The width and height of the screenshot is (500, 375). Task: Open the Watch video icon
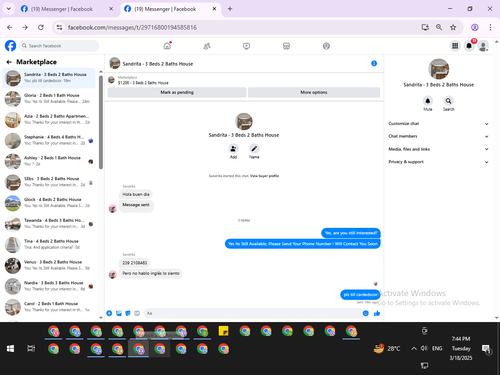click(x=246, y=46)
